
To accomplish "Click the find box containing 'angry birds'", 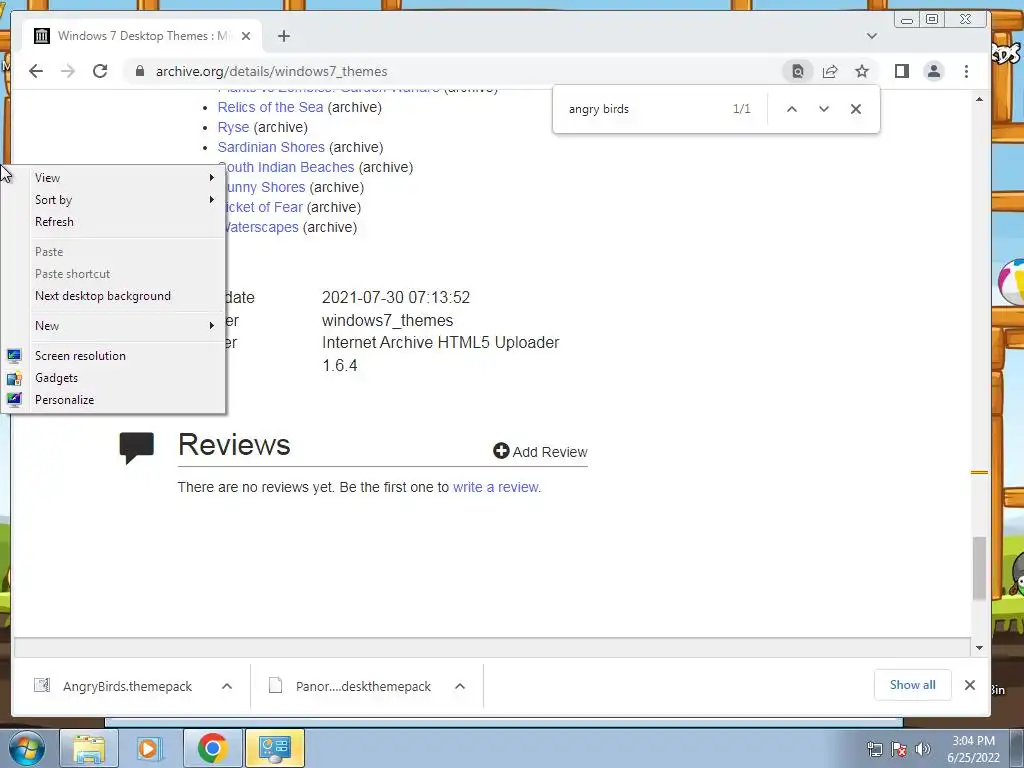I will [x=643, y=109].
